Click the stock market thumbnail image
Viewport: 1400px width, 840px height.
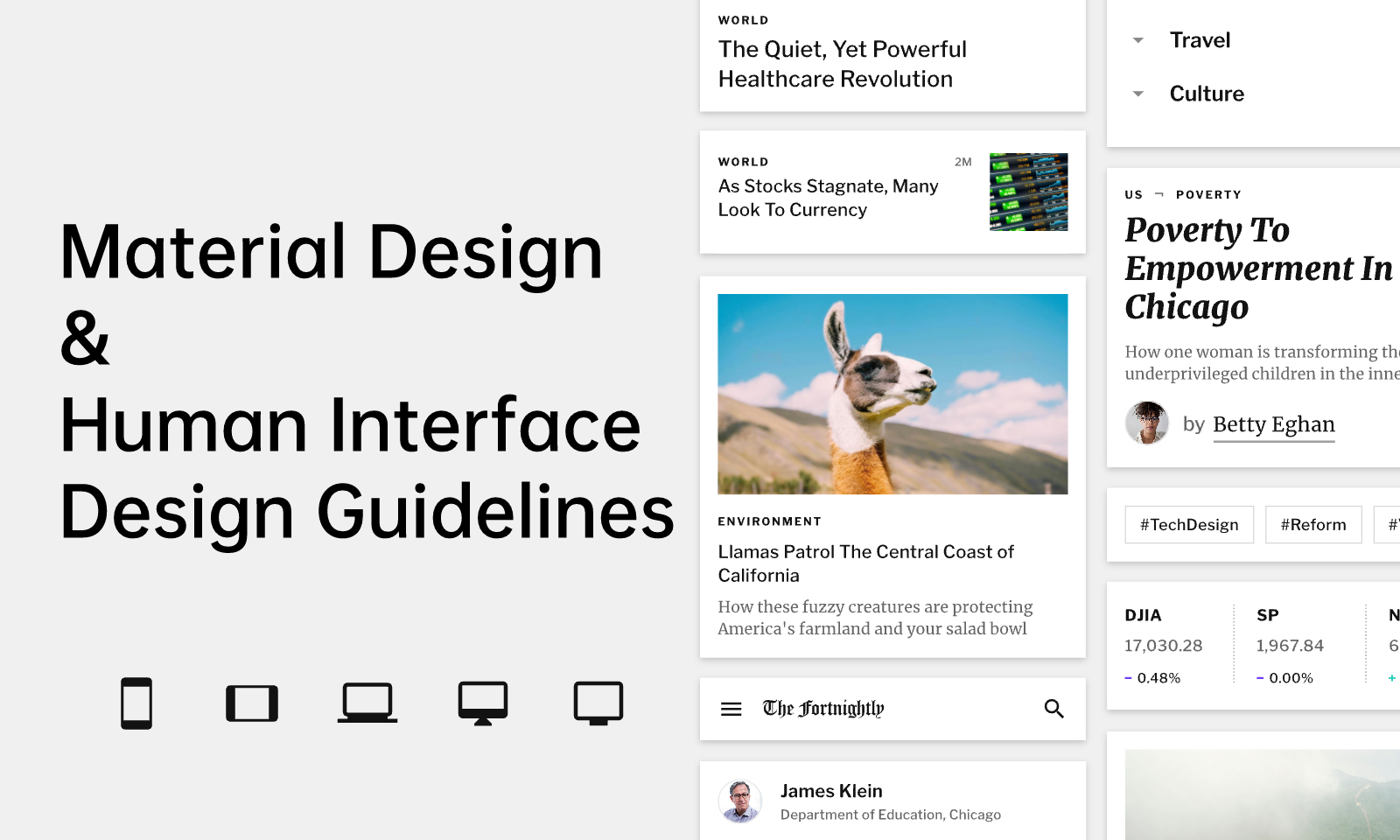[x=1028, y=192]
